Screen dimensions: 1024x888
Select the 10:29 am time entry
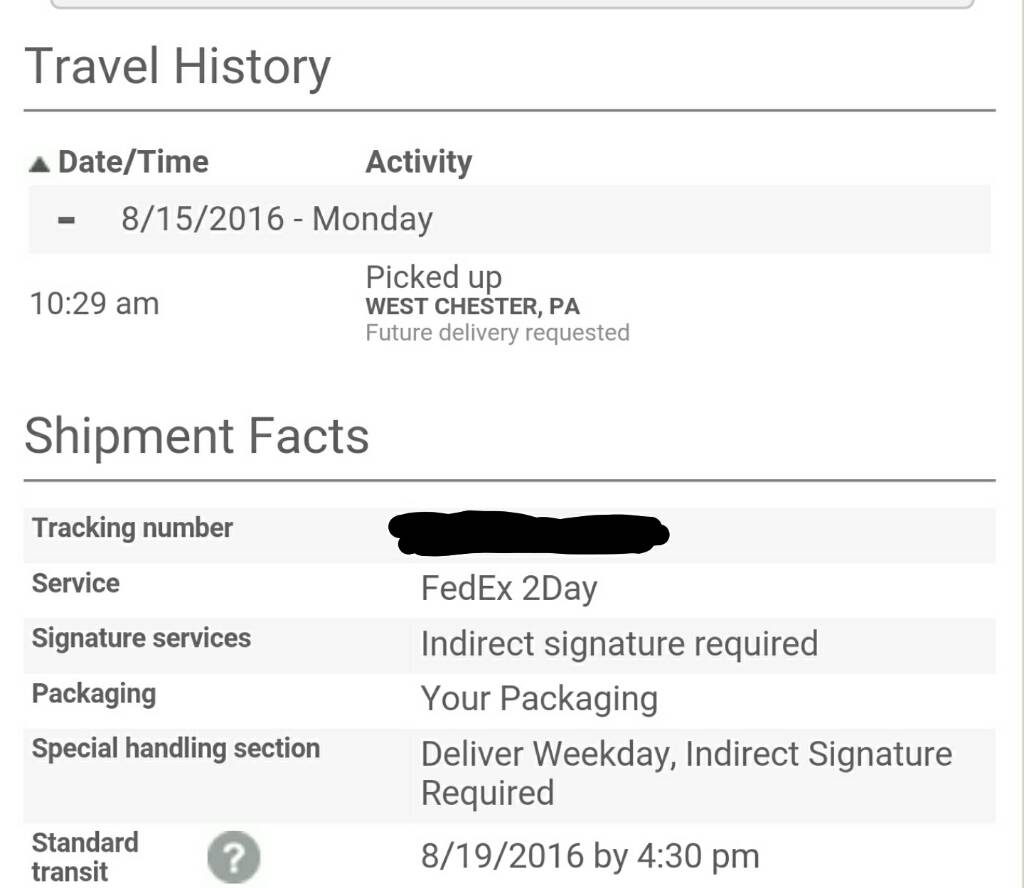[x=95, y=304]
